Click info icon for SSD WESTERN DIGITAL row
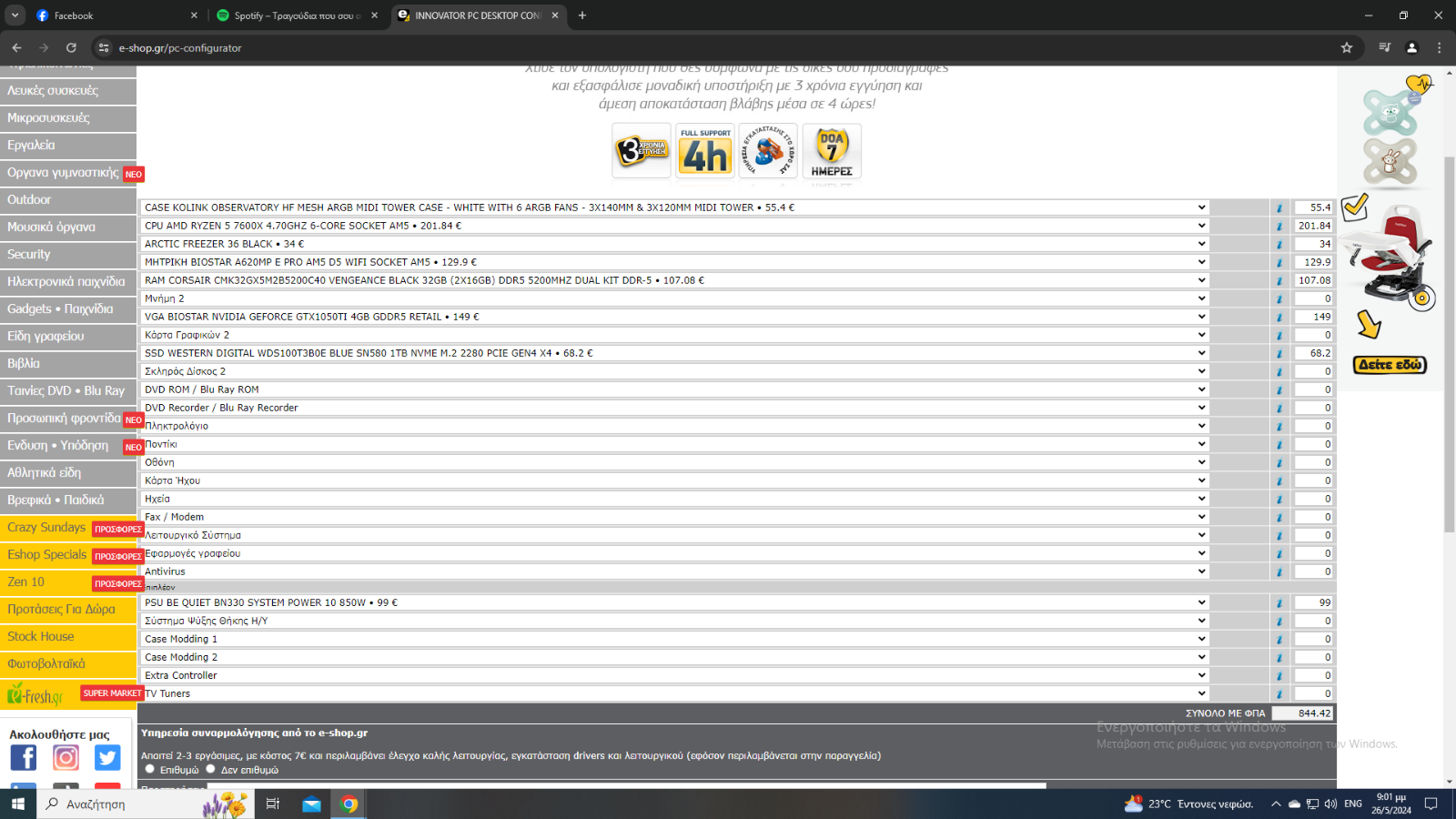 [x=1279, y=353]
